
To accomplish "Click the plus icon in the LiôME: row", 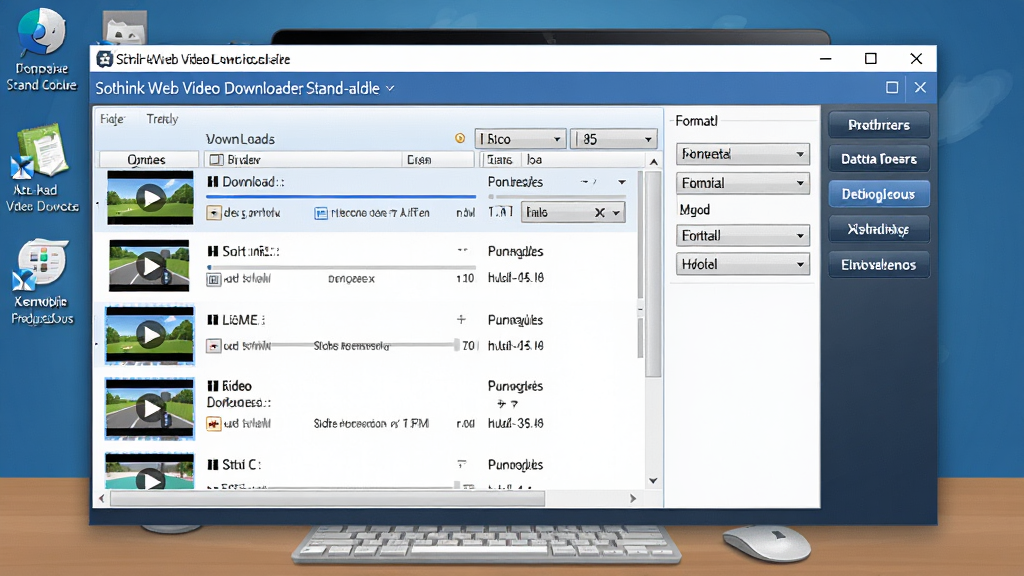I will [461, 319].
